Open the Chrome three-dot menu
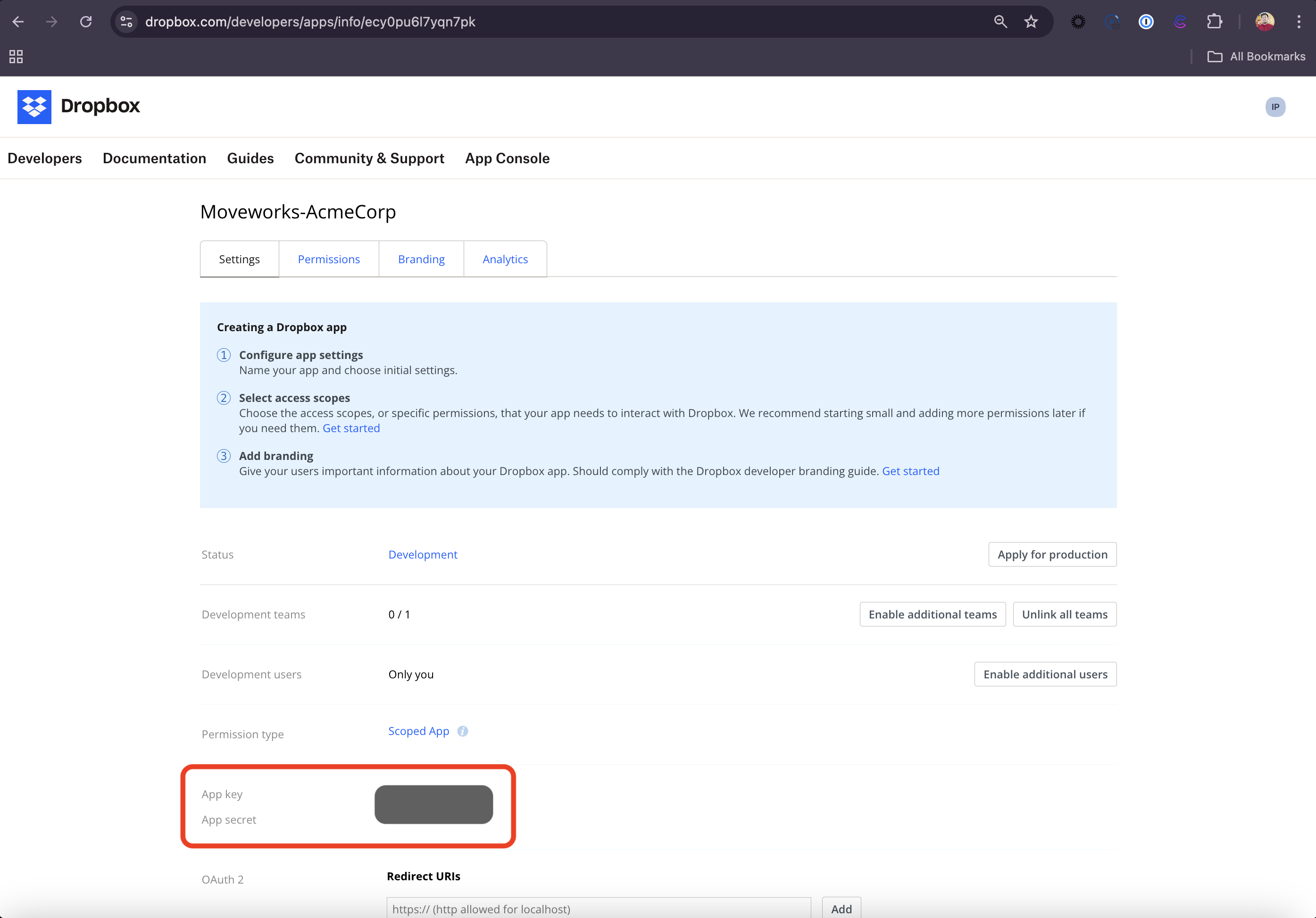 pyautogui.click(x=1298, y=22)
